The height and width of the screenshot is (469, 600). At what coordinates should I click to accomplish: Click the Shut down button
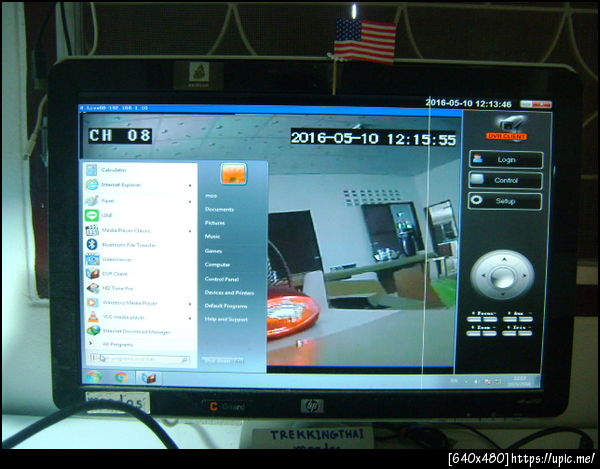coord(222,360)
